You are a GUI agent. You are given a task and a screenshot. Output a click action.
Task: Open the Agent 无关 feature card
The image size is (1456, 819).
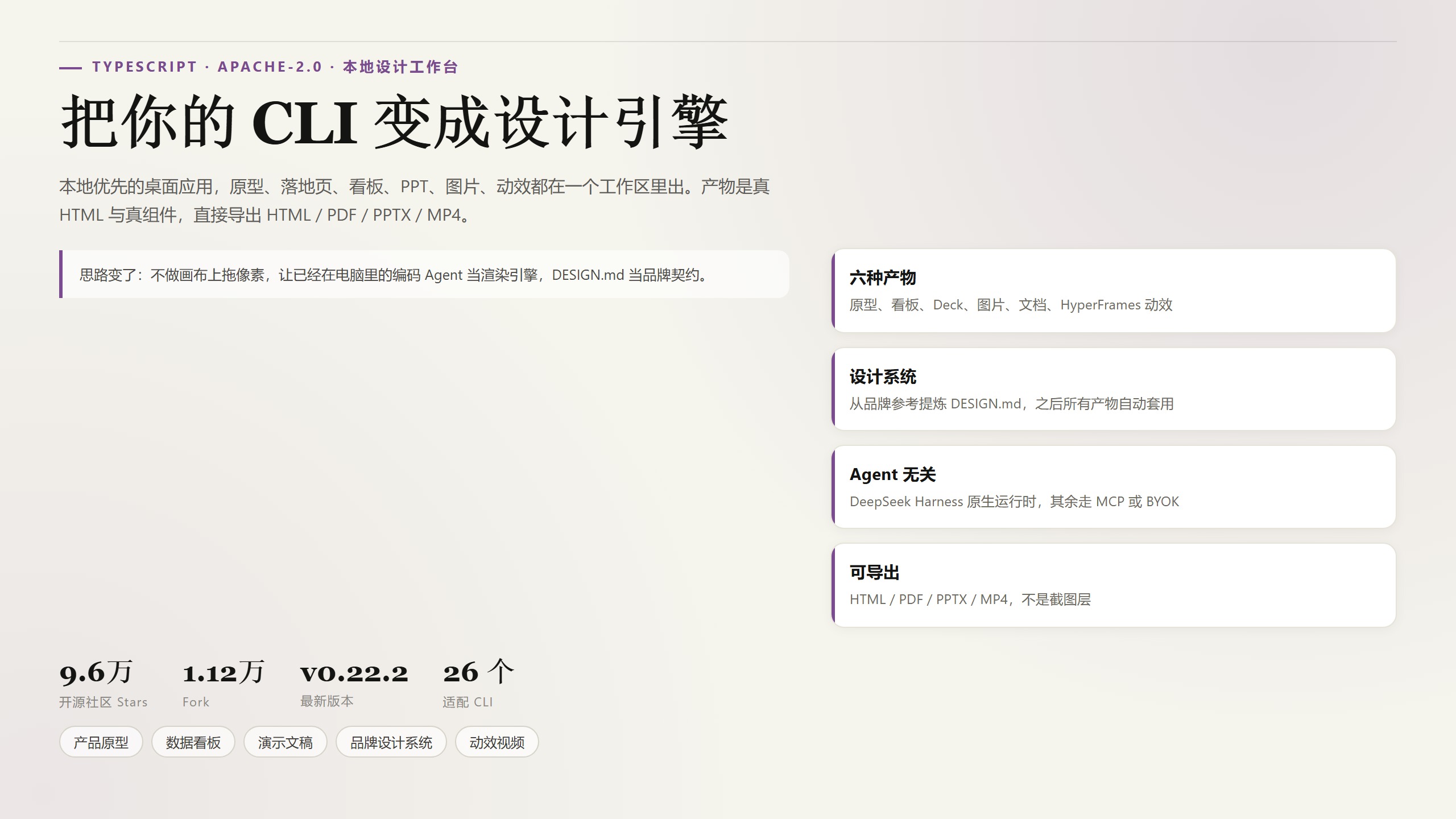click(x=1114, y=487)
